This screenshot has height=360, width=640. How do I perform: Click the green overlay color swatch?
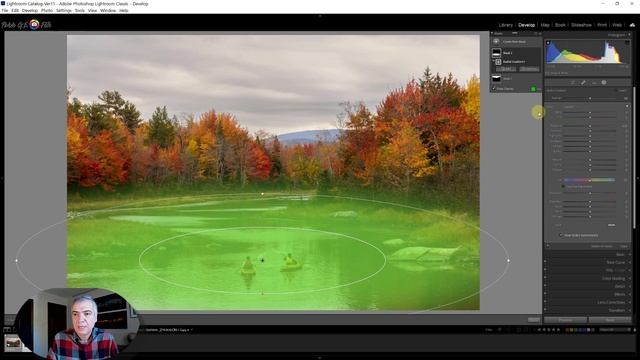click(533, 89)
